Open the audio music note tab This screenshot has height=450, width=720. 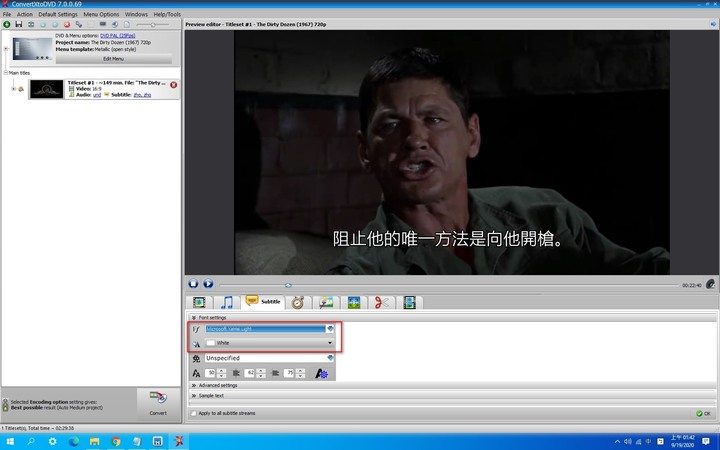(x=227, y=302)
